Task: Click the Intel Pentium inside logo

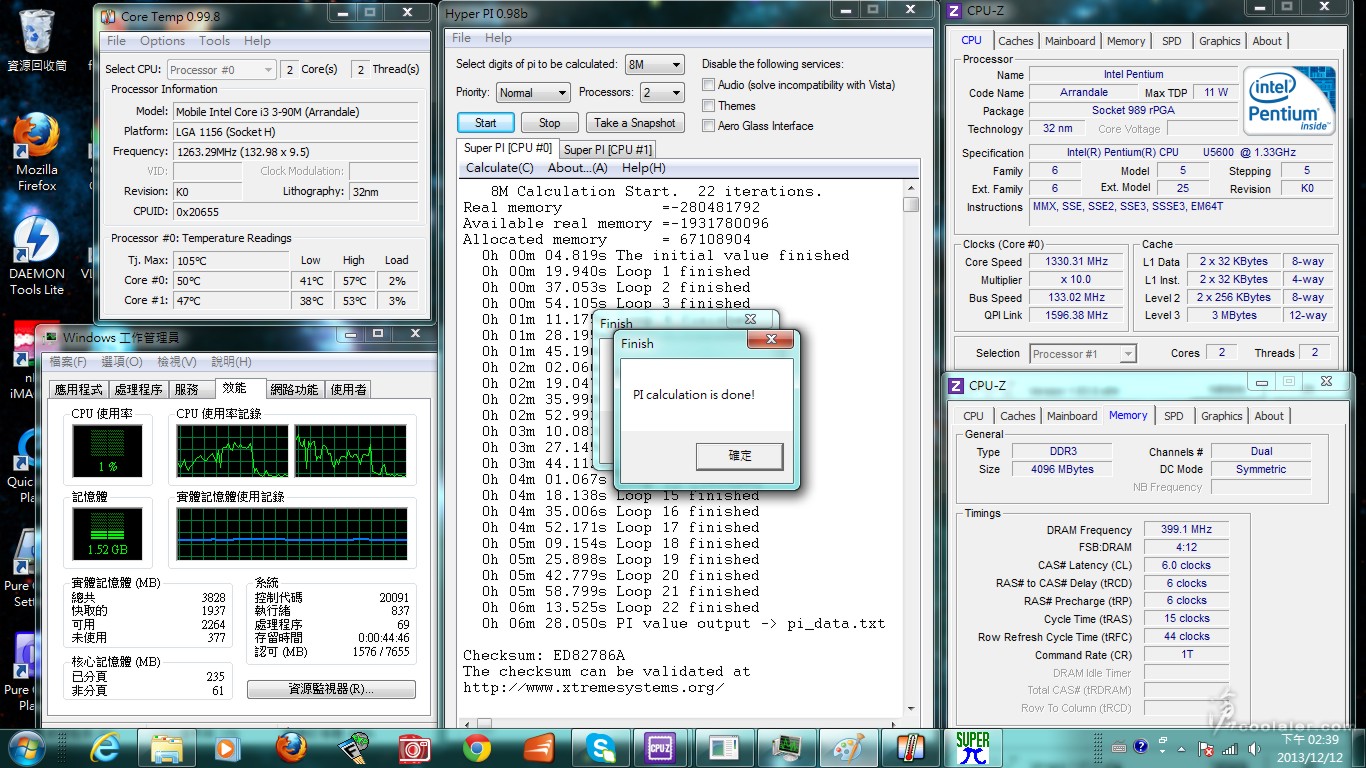Action: pyautogui.click(x=1289, y=101)
